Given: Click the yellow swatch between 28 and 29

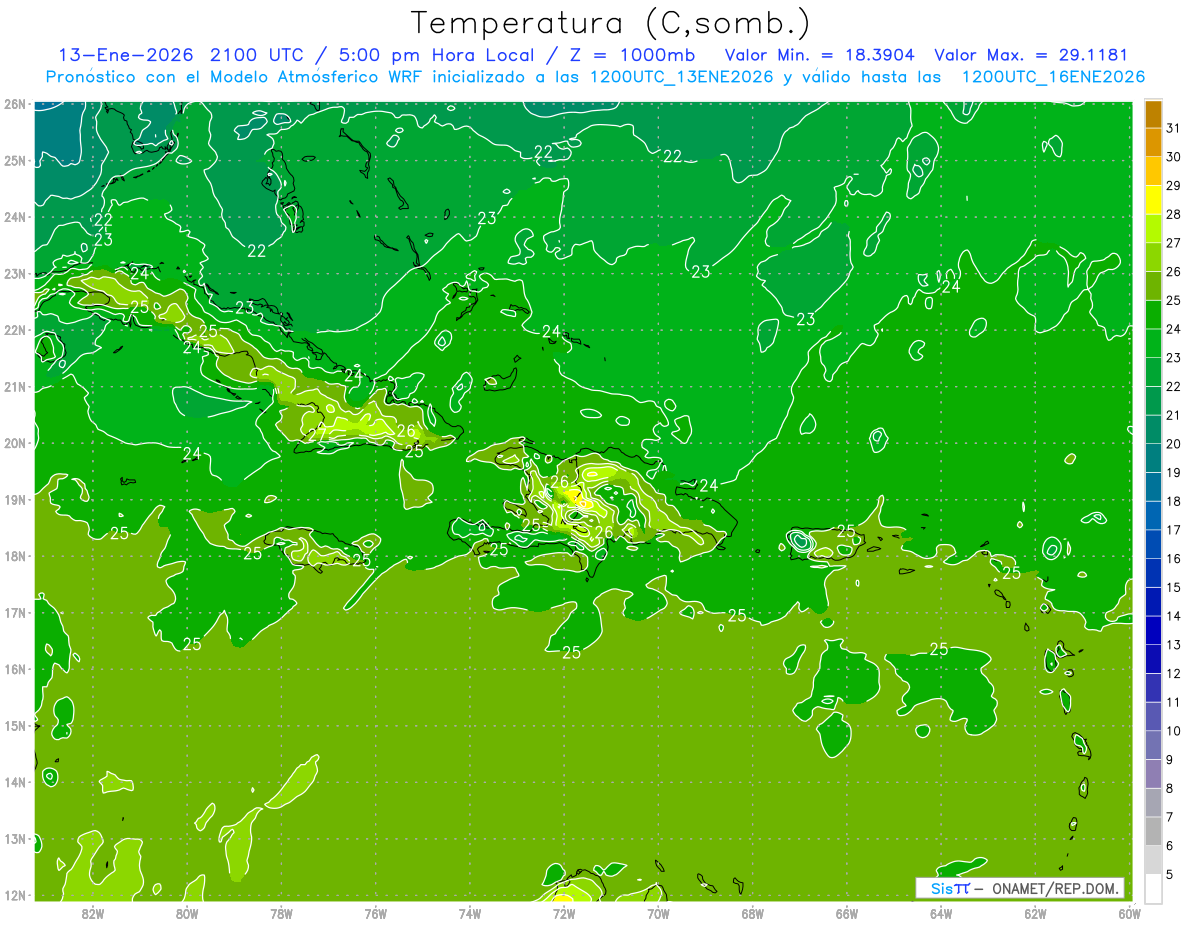Looking at the screenshot, I should 1153,200.
